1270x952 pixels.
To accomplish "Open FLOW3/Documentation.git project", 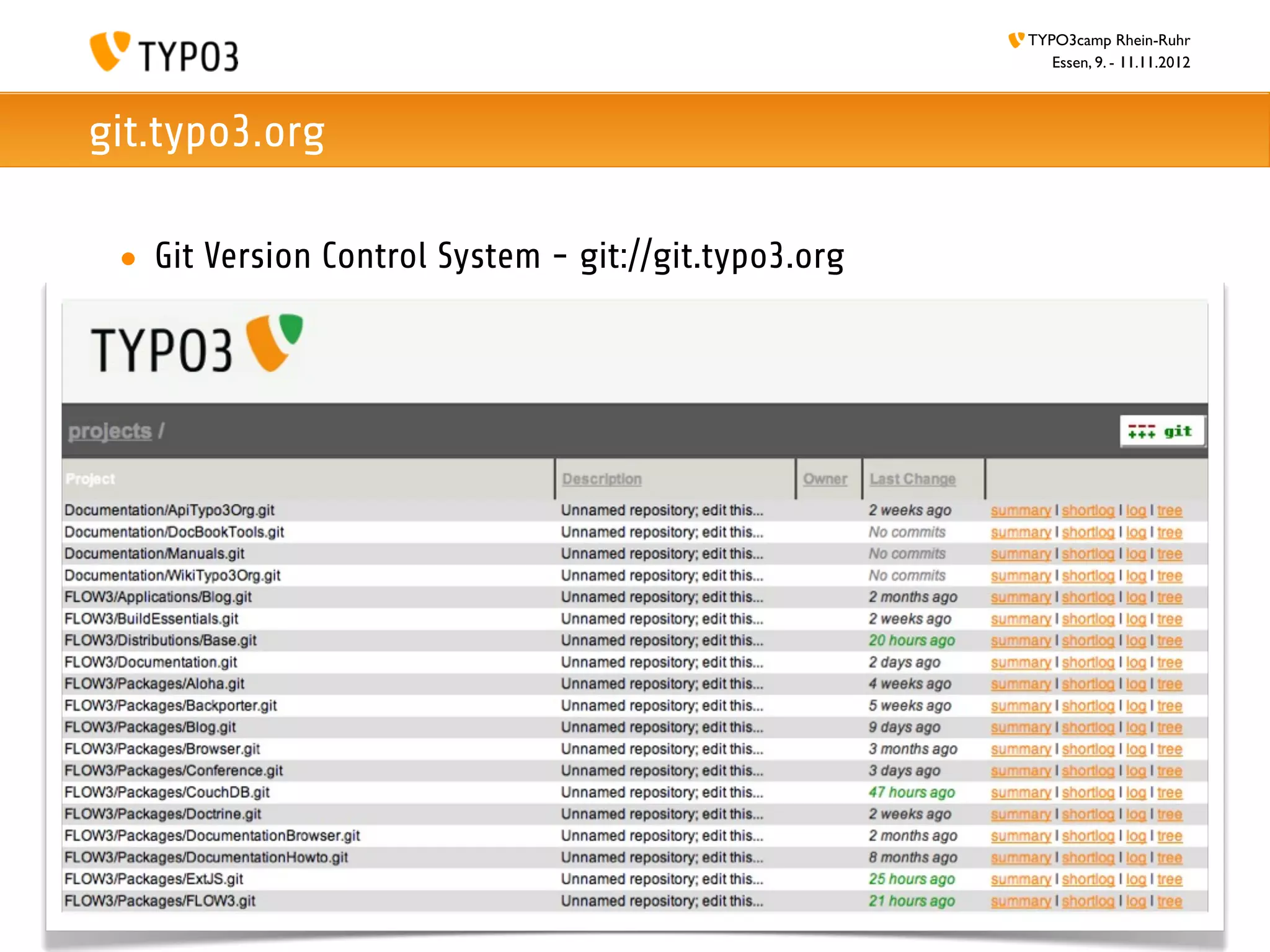I will (151, 663).
